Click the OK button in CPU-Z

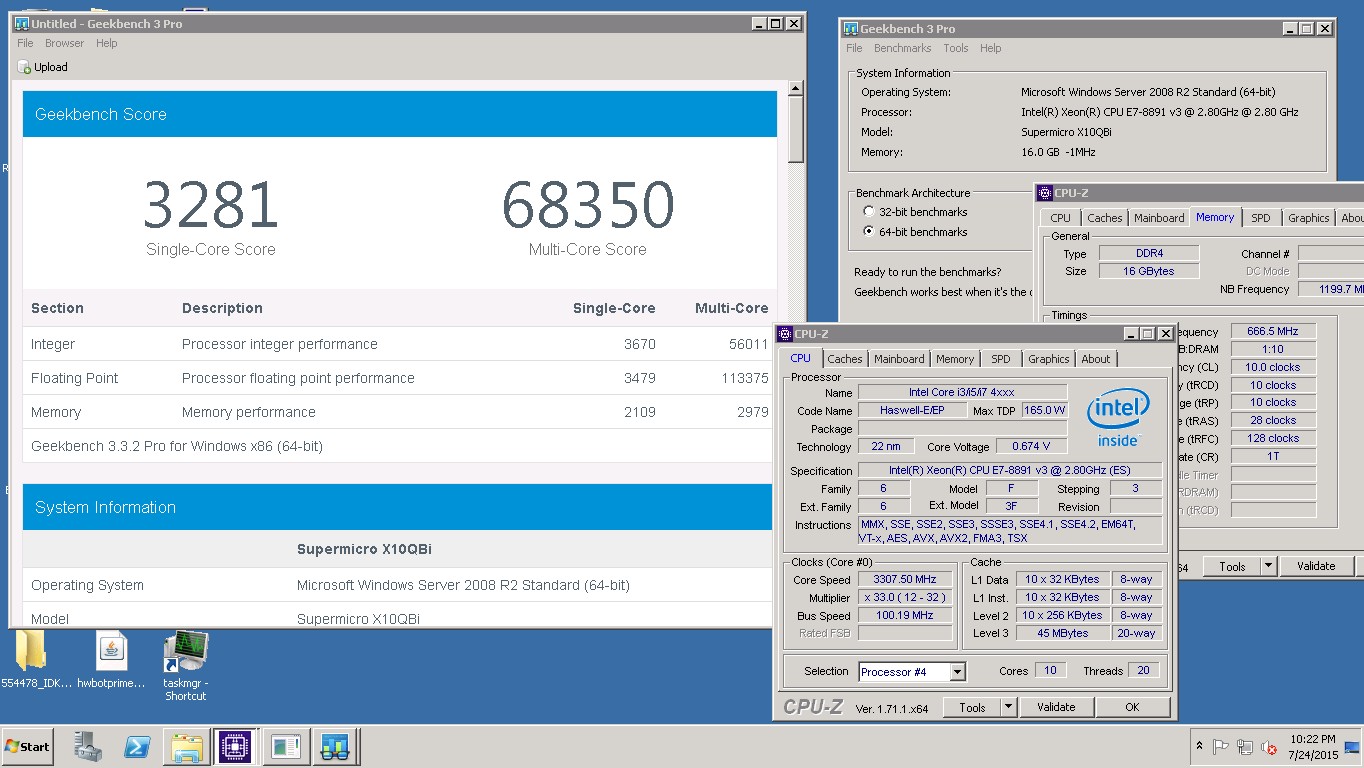(x=1132, y=707)
